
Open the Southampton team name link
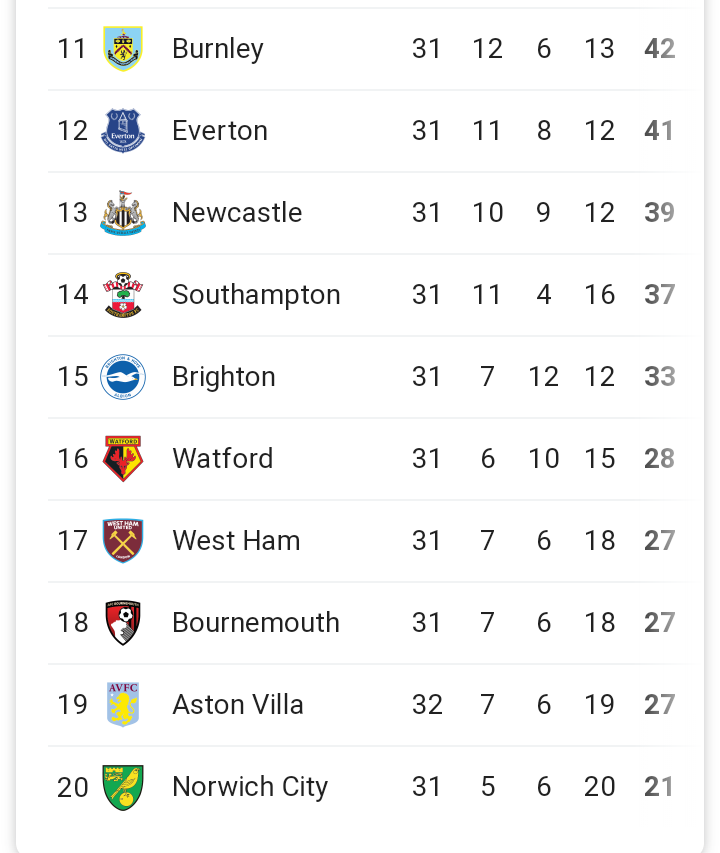256,295
